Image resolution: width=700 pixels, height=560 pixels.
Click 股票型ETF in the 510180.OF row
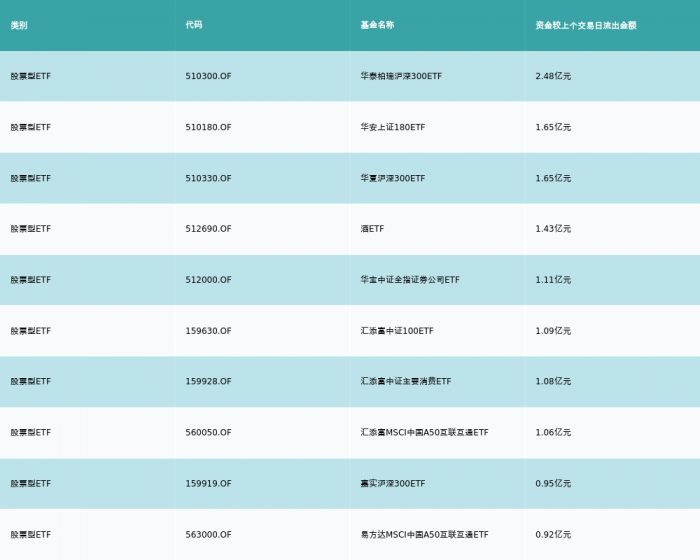pyautogui.click(x=31, y=127)
